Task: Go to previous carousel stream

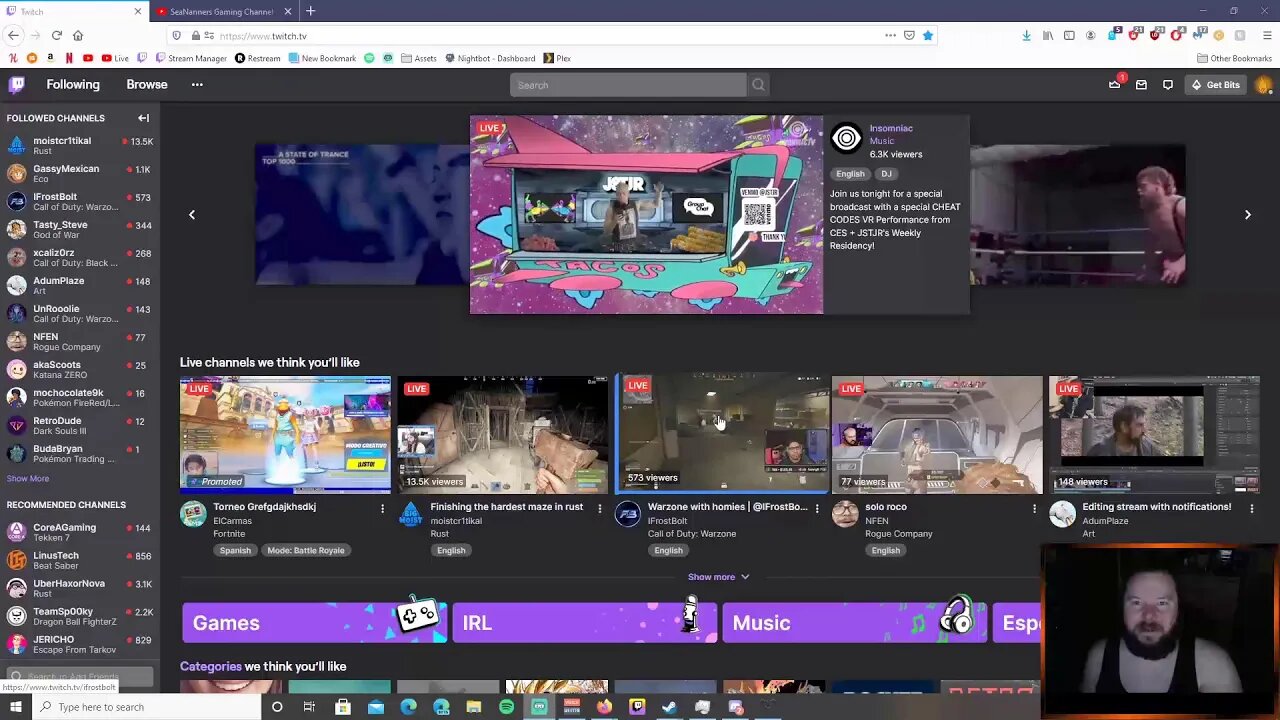Action: 192,214
